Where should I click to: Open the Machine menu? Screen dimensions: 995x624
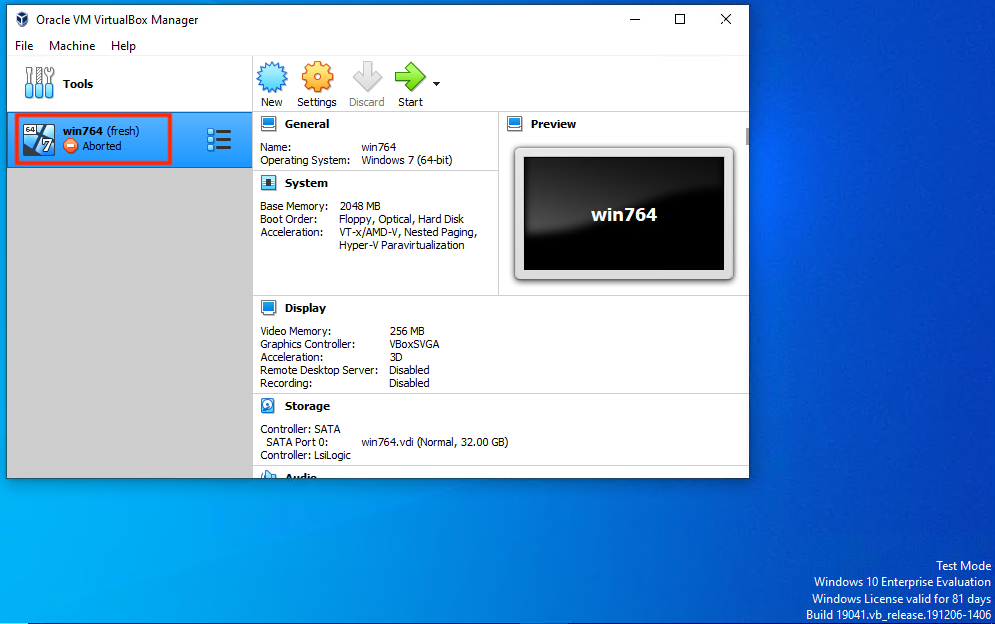(72, 46)
